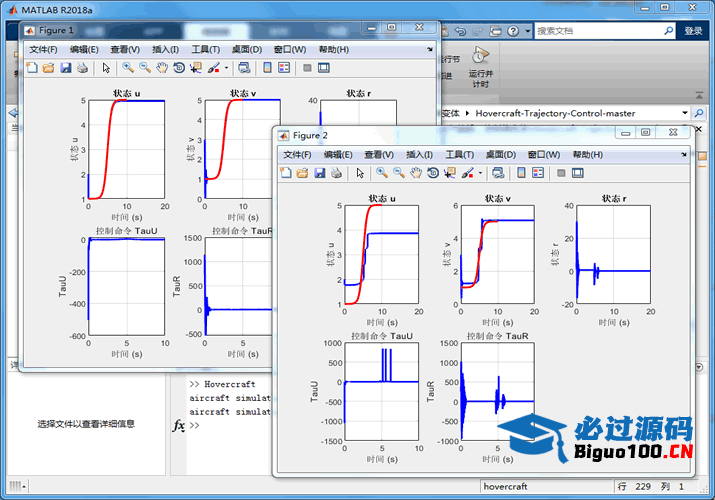The image size is (715, 500).
Task: Toggle Zoom In tool in Figure 2 toolbar
Action: pyautogui.click(x=382, y=173)
